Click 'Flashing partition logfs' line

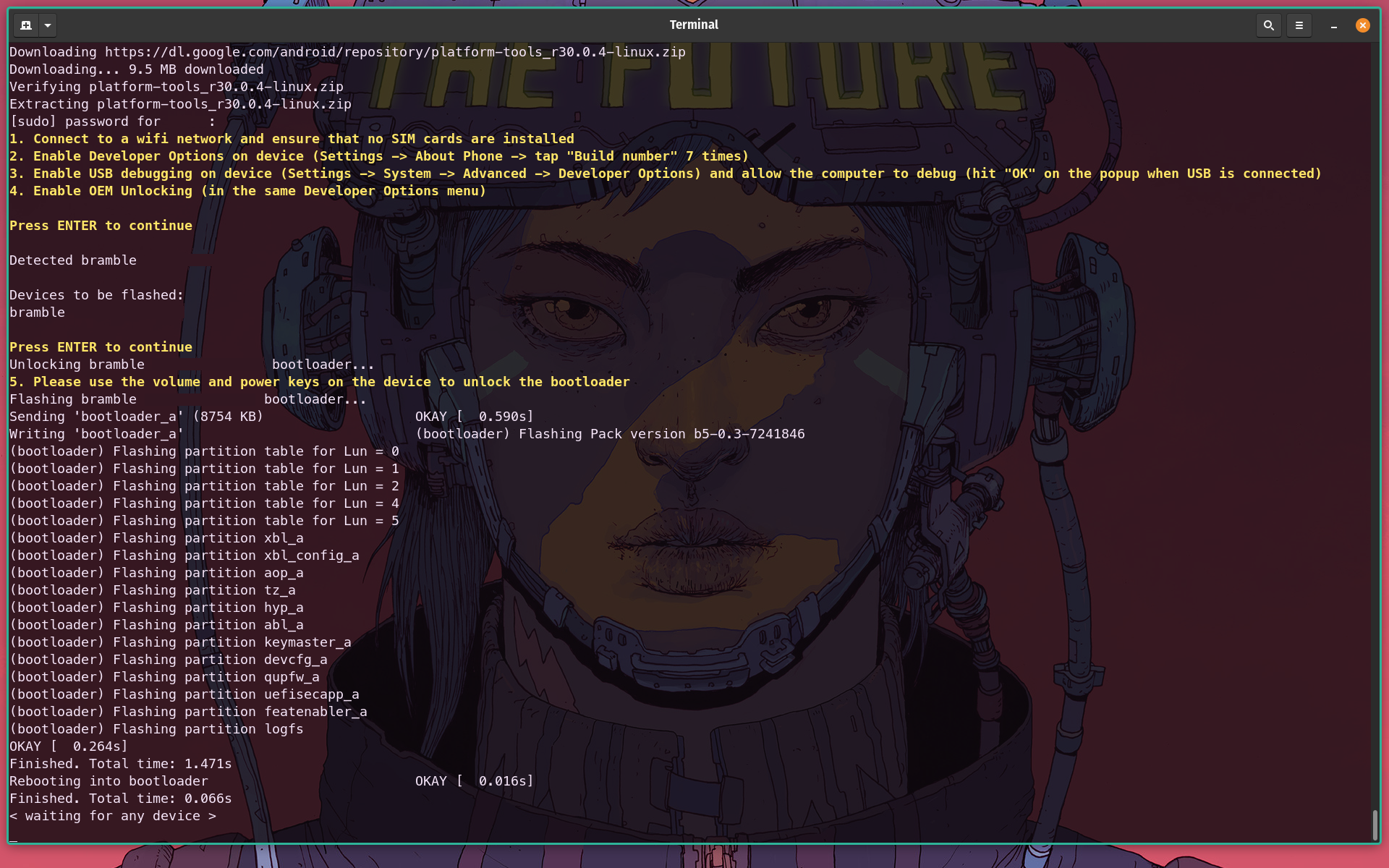coord(156,729)
